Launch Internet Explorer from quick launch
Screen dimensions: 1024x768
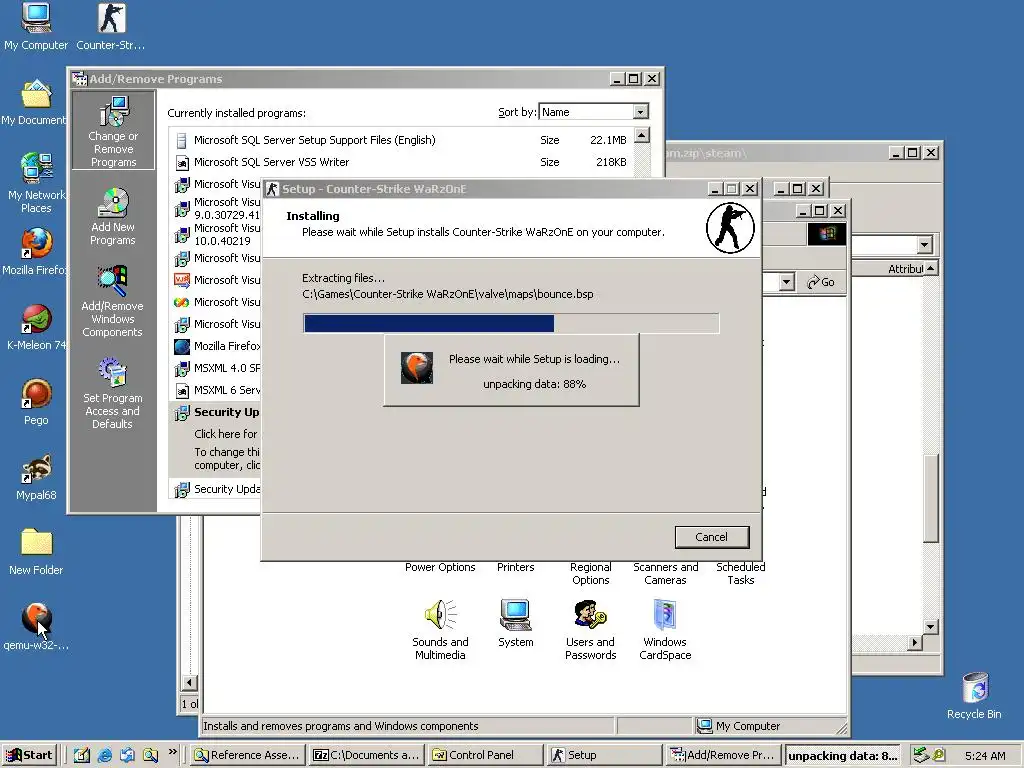tap(104, 755)
